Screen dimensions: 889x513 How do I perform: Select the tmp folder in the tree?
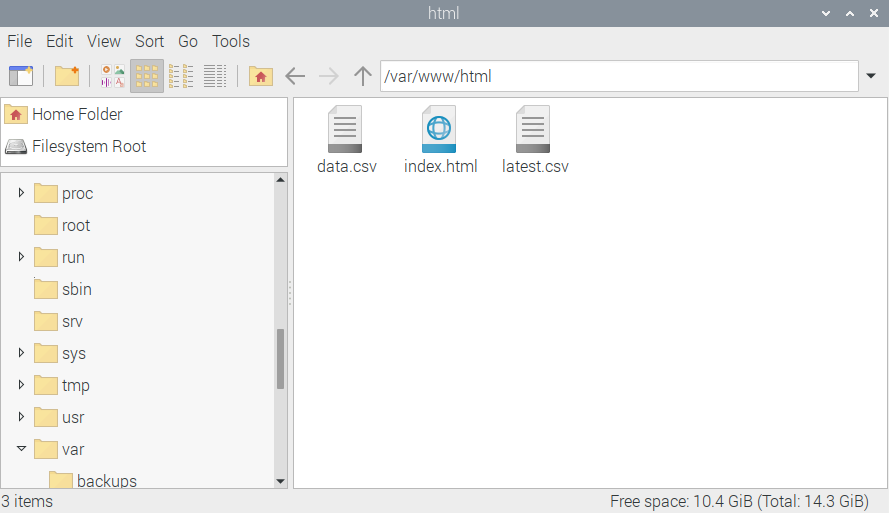click(x=62, y=385)
